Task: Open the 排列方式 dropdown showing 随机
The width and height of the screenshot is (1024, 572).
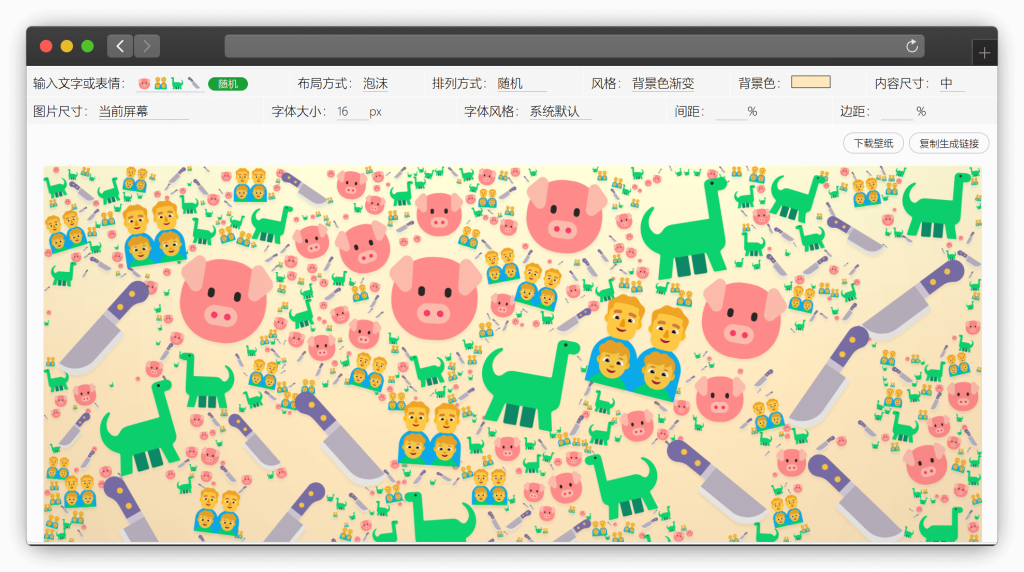Action: point(522,84)
